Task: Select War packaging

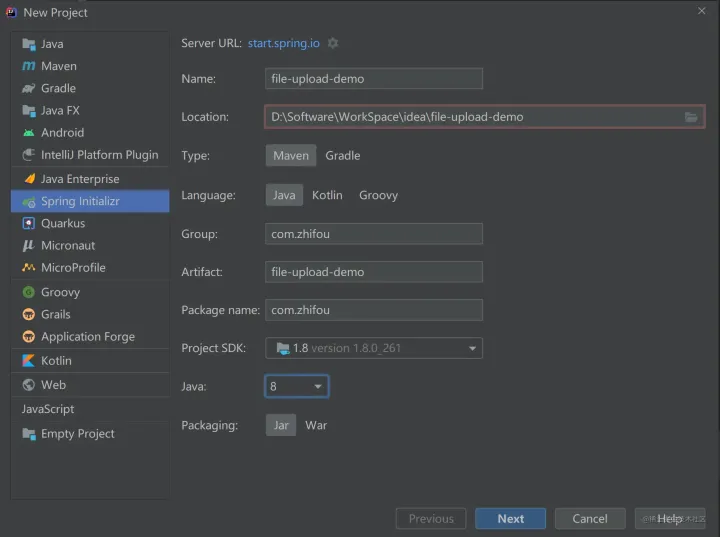Action: 316,425
